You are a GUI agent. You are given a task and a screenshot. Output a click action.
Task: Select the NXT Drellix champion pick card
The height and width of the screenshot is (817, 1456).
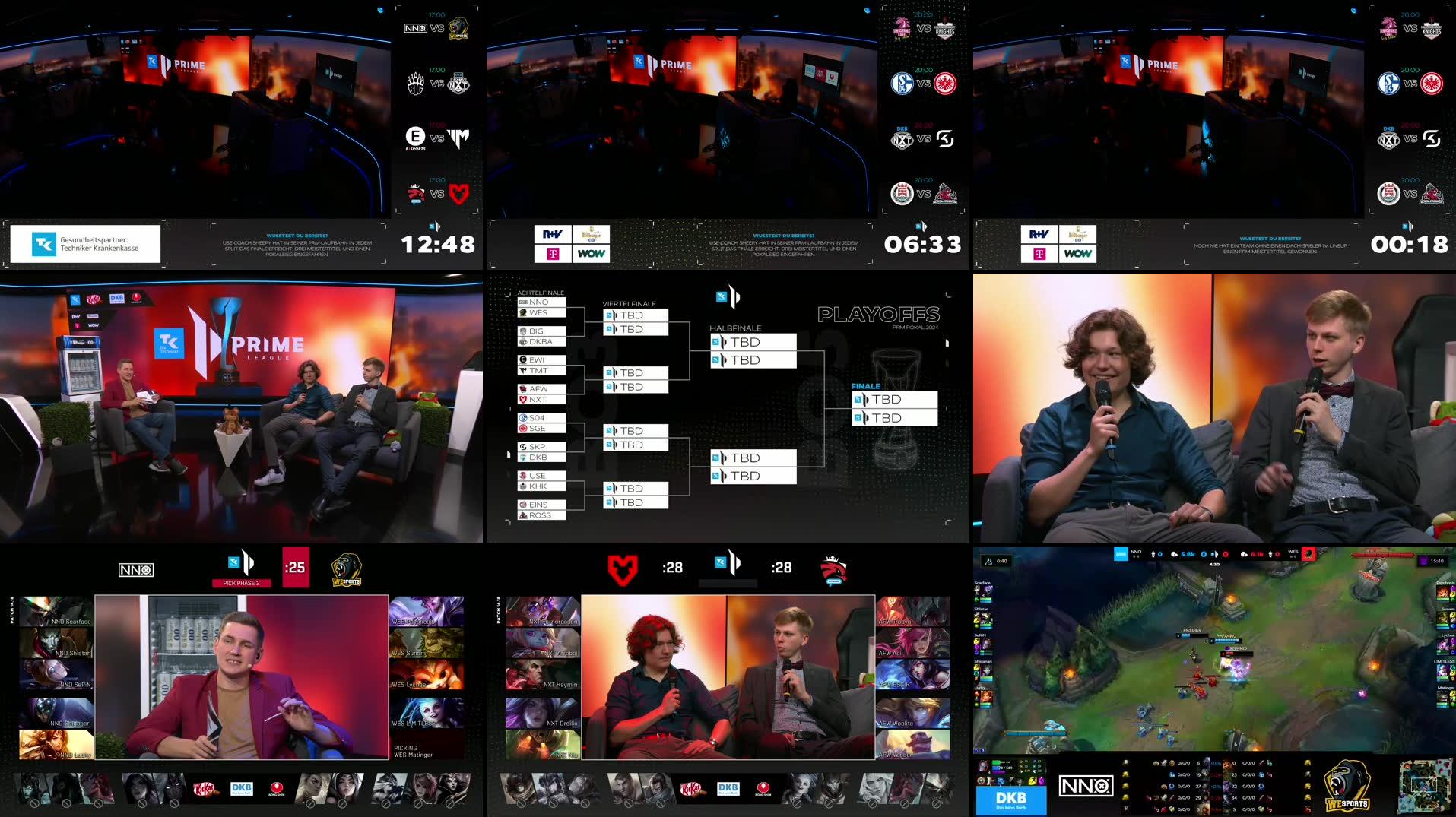tap(543, 713)
